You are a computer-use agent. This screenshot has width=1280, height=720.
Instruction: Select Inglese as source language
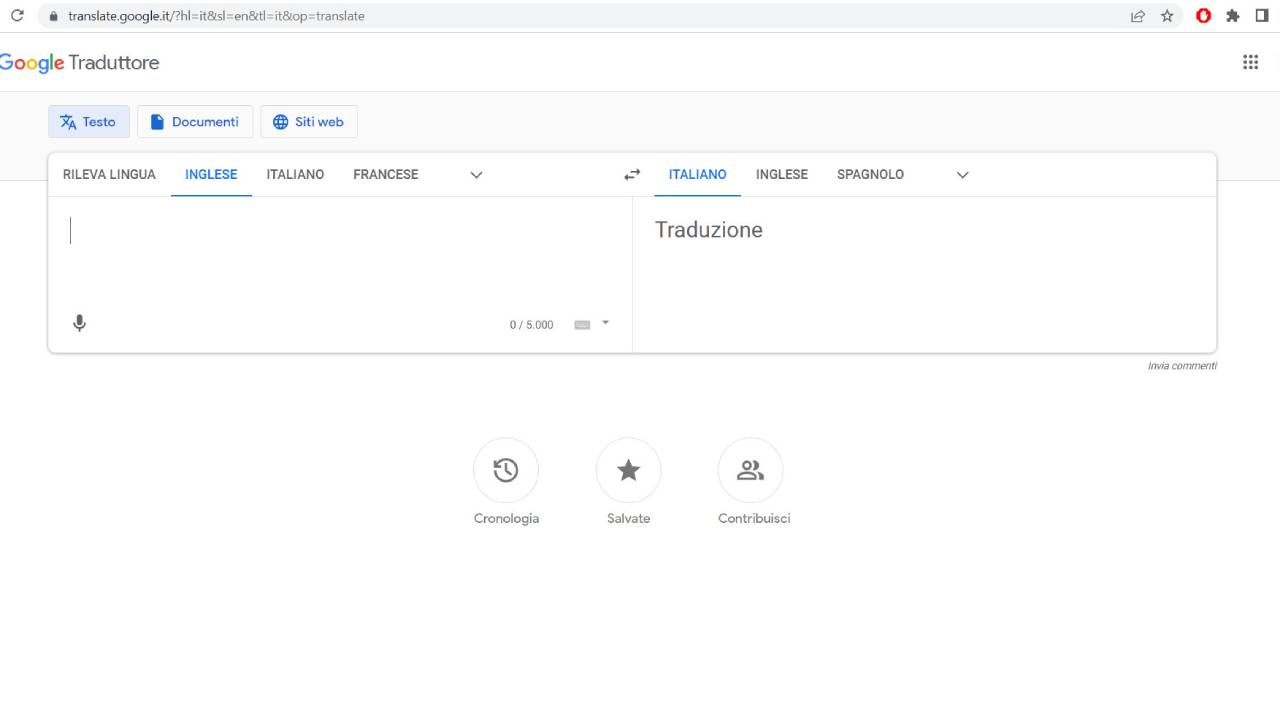pos(211,174)
